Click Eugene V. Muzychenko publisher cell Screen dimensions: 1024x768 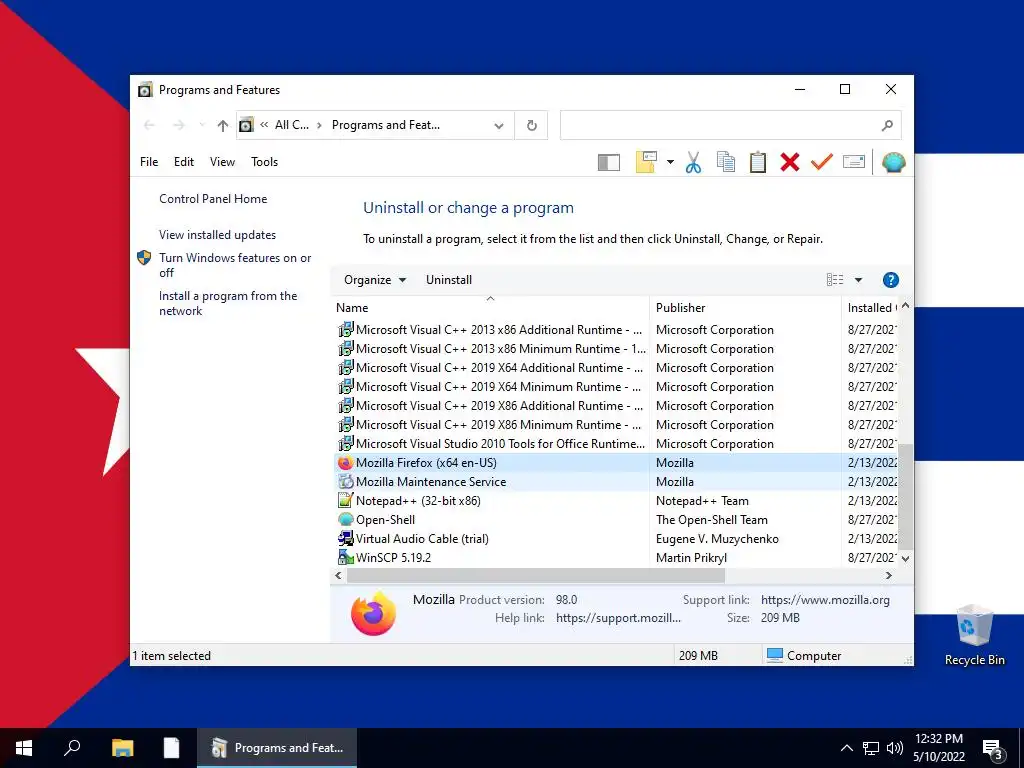click(x=717, y=539)
